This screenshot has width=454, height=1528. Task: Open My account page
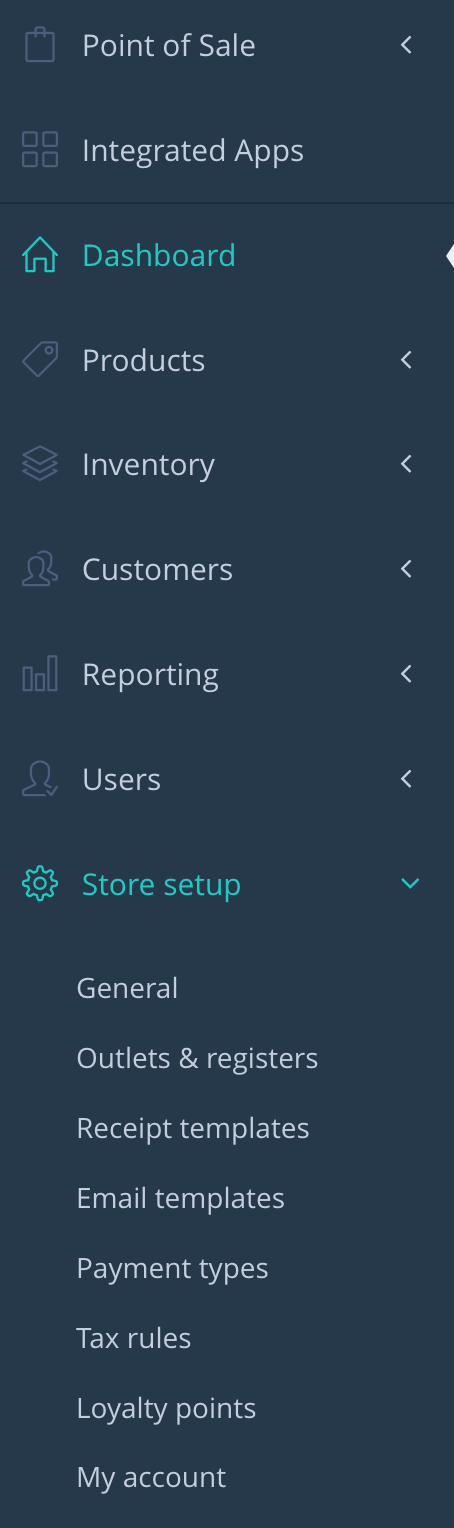tap(151, 1478)
